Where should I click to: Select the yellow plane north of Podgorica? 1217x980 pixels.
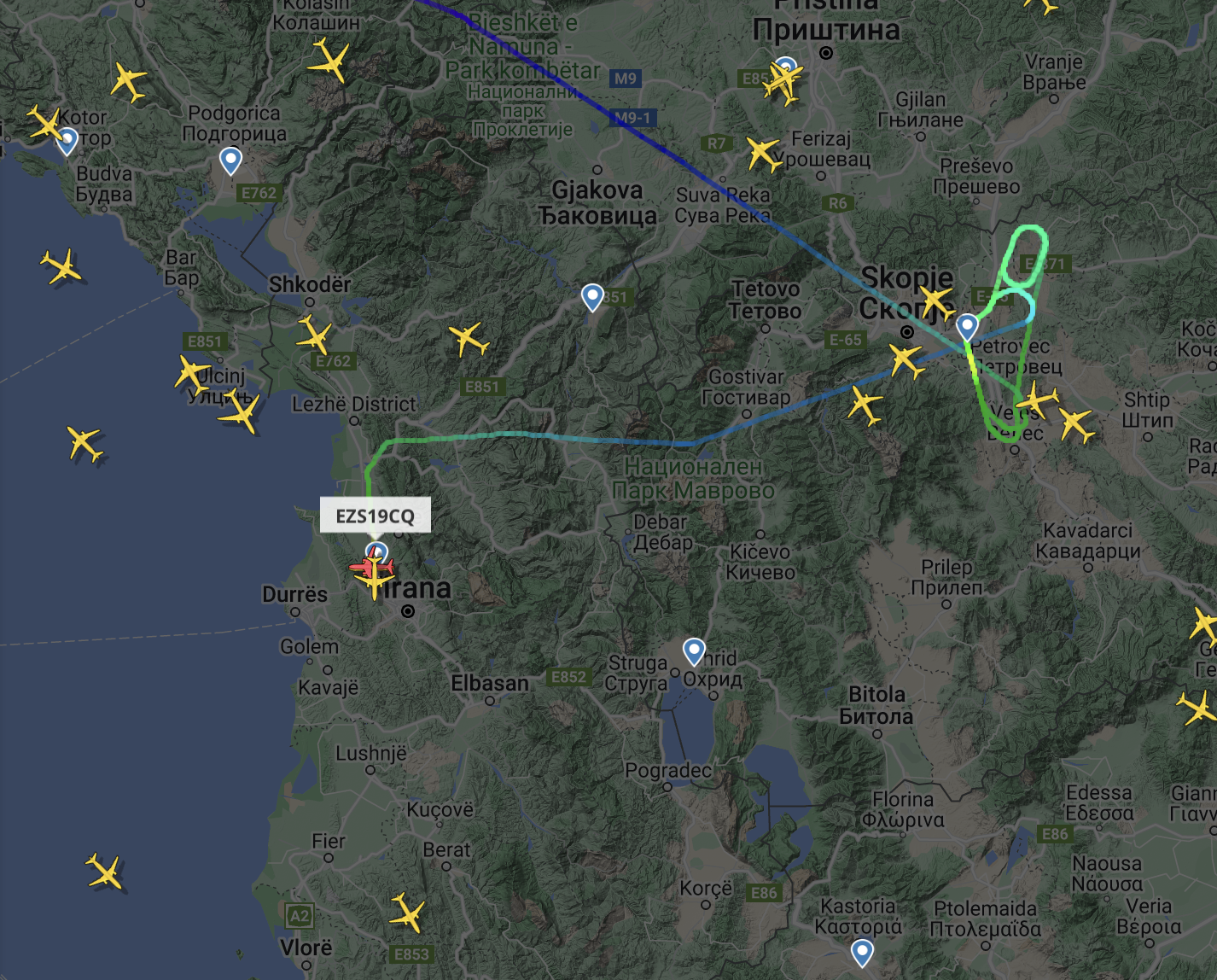pos(329,61)
